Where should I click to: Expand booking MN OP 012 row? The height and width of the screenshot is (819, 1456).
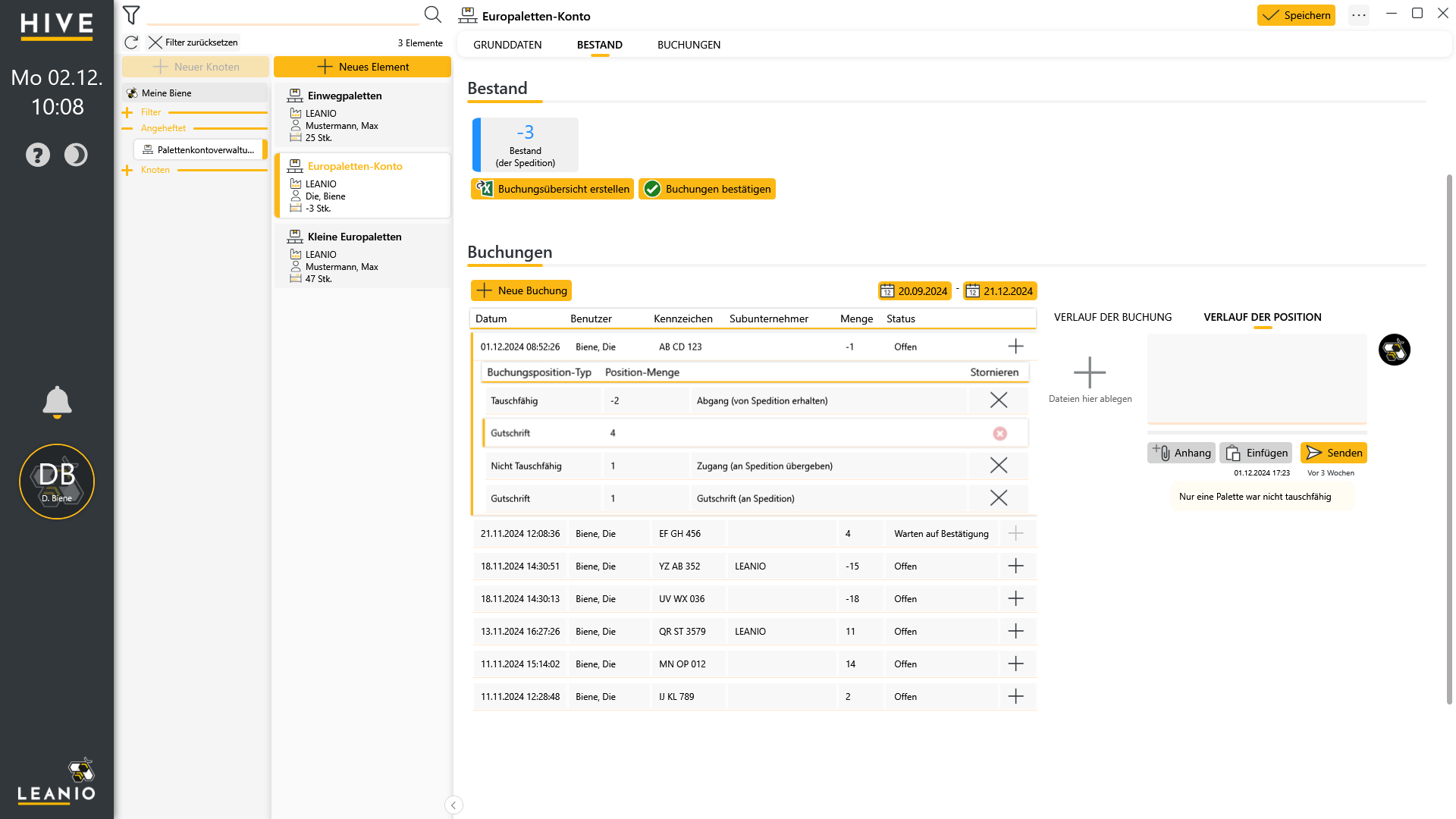pos(1015,664)
